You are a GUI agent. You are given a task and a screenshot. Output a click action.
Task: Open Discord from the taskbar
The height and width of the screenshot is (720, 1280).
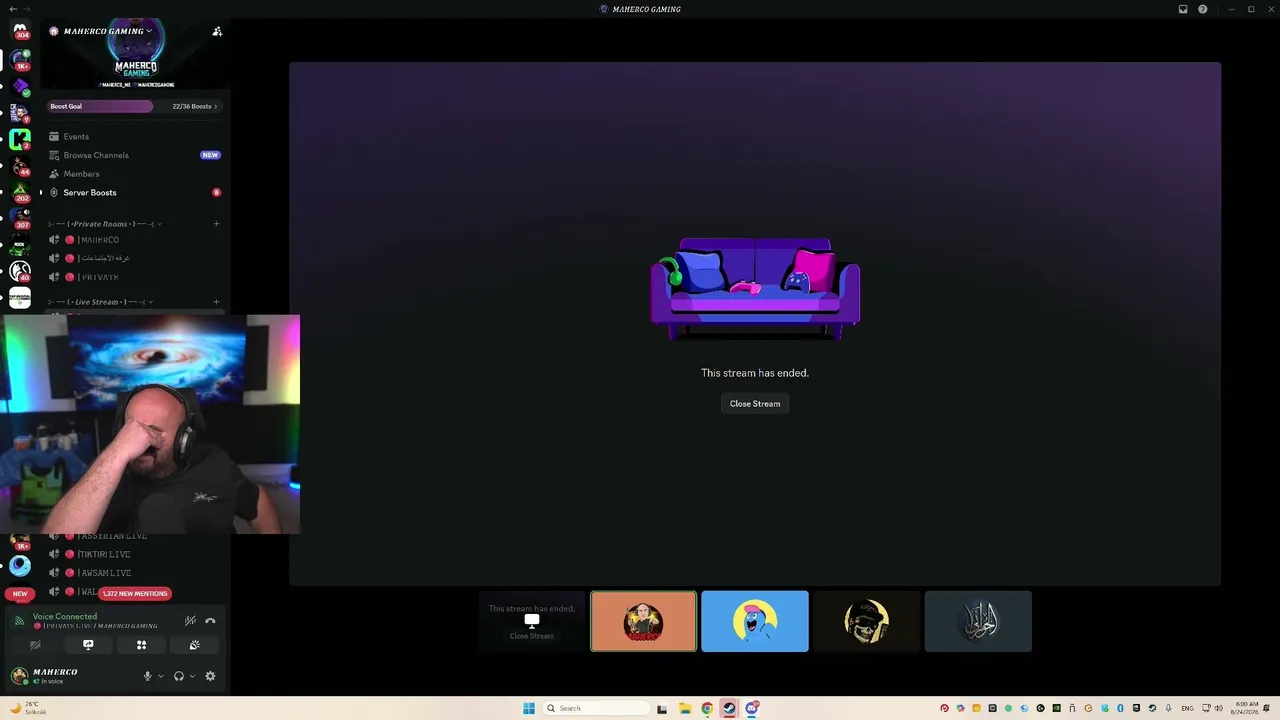click(752, 708)
